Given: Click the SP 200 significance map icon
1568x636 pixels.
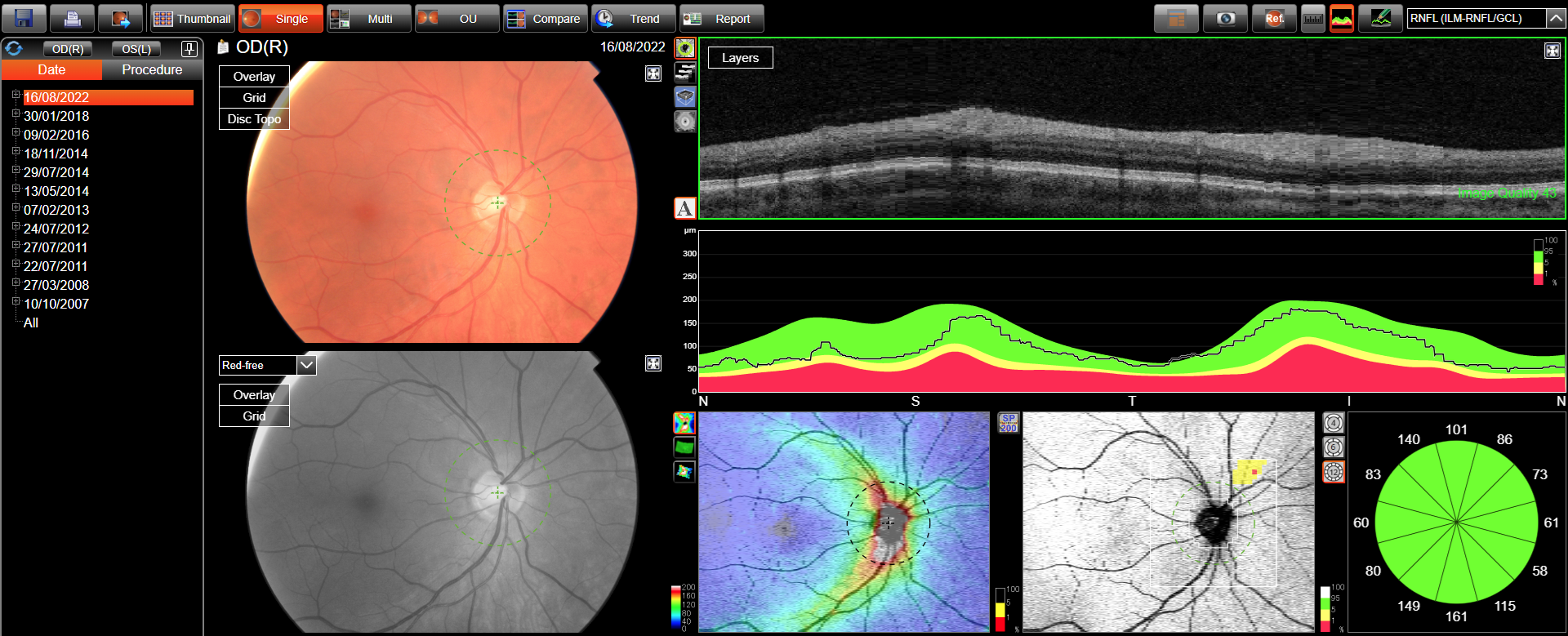Looking at the screenshot, I should point(1009,423).
